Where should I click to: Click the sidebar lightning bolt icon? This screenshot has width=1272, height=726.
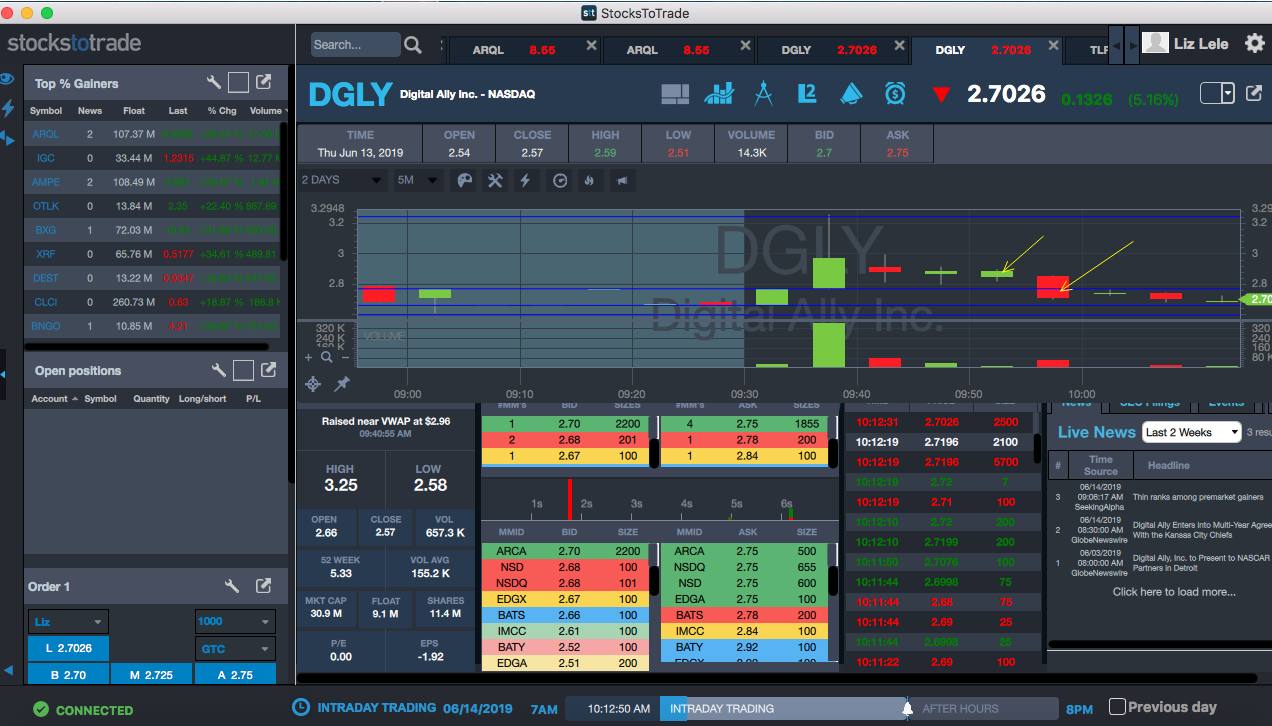pyautogui.click(x=8, y=108)
